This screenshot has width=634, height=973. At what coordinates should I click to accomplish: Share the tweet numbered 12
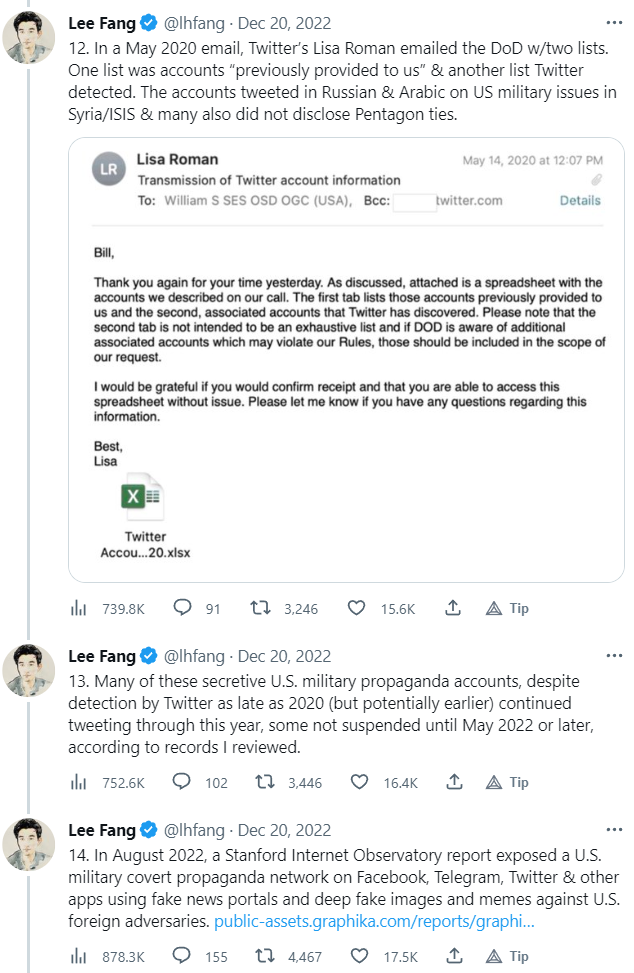tap(452, 608)
